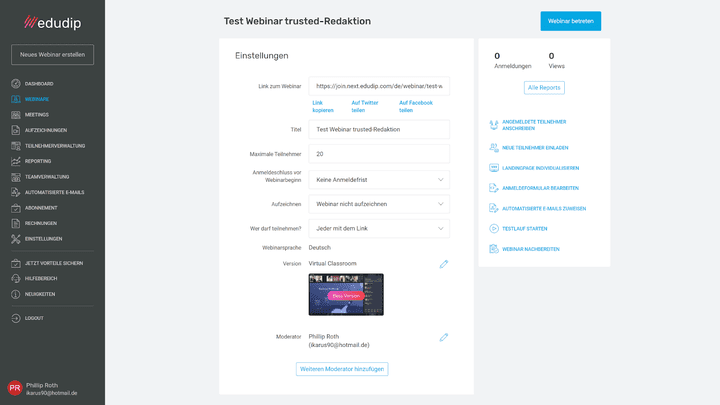Expand the Aufzeichnen dropdown
The height and width of the screenshot is (405, 720).
379,204
